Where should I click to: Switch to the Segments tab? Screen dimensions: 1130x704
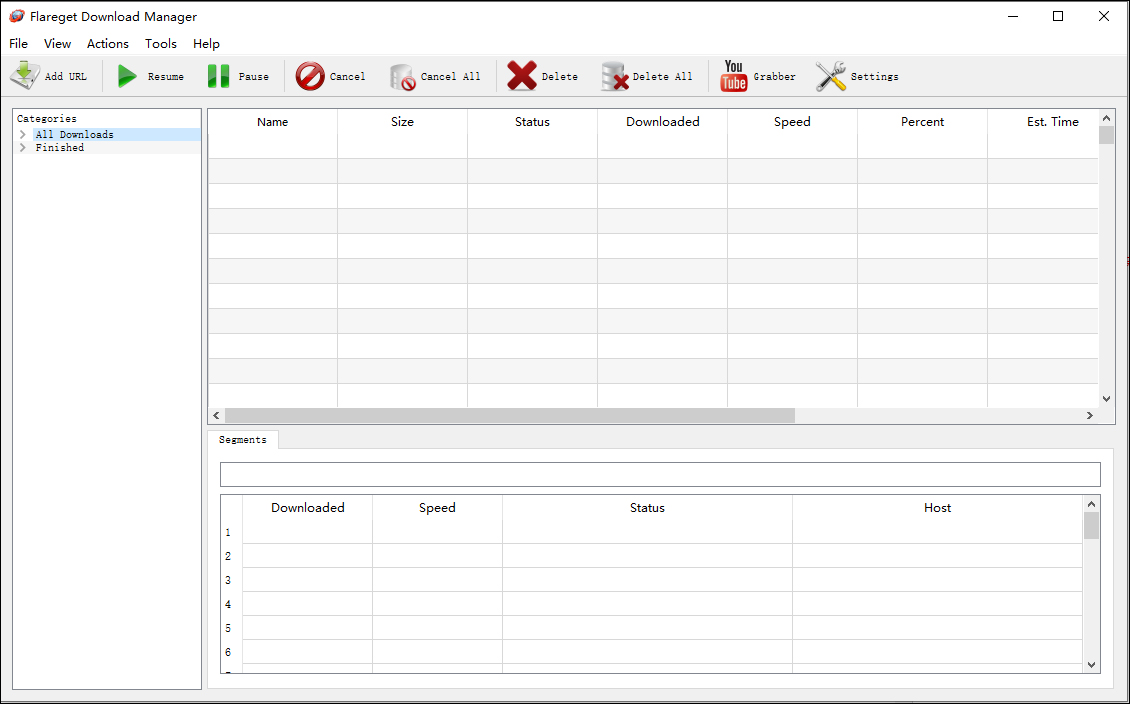tap(243, 440)
